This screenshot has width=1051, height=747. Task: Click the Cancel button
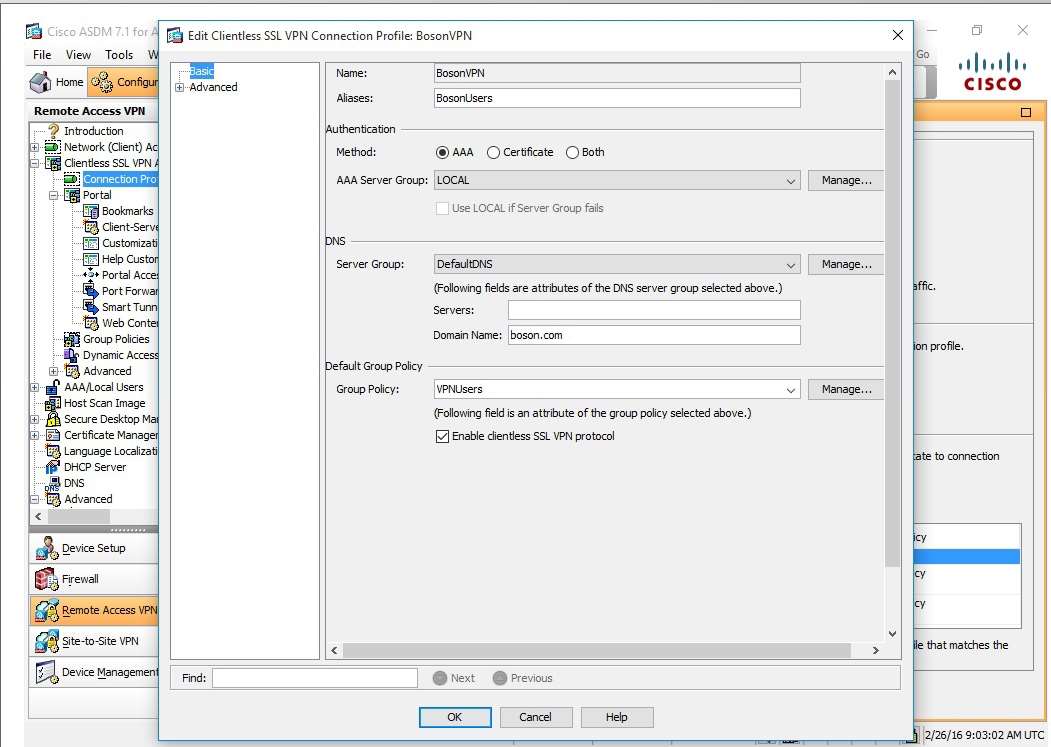(536, 717)
